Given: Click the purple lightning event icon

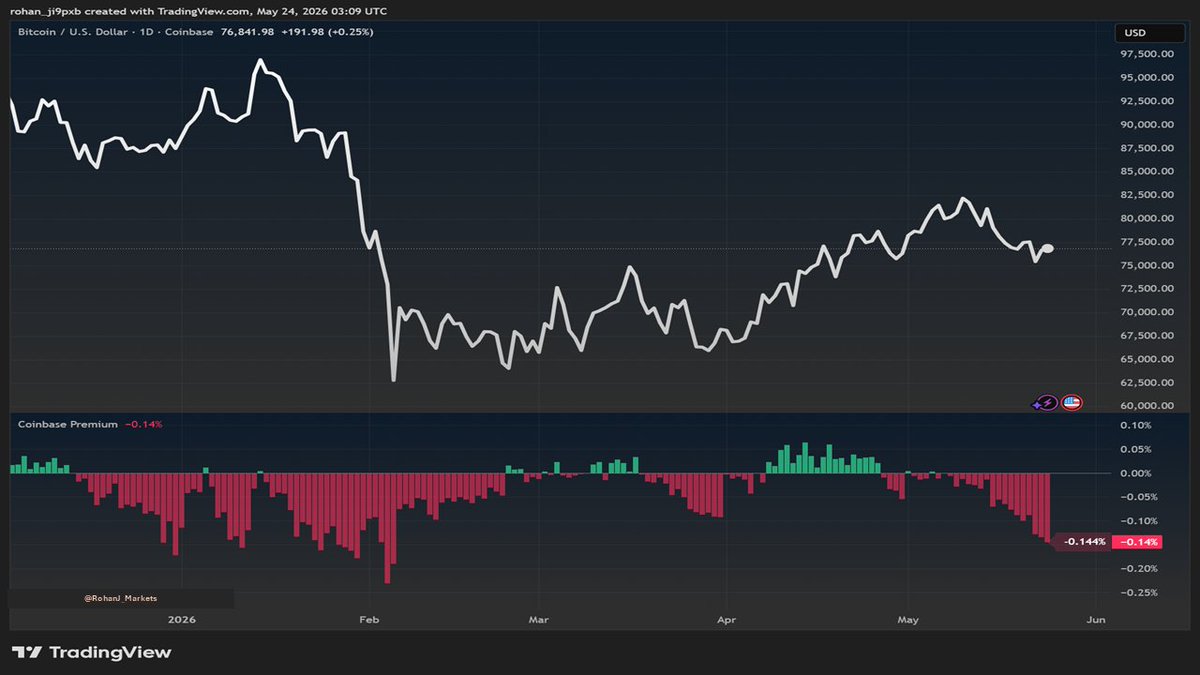Looking at the screenshot, I should click(1047, 403).
